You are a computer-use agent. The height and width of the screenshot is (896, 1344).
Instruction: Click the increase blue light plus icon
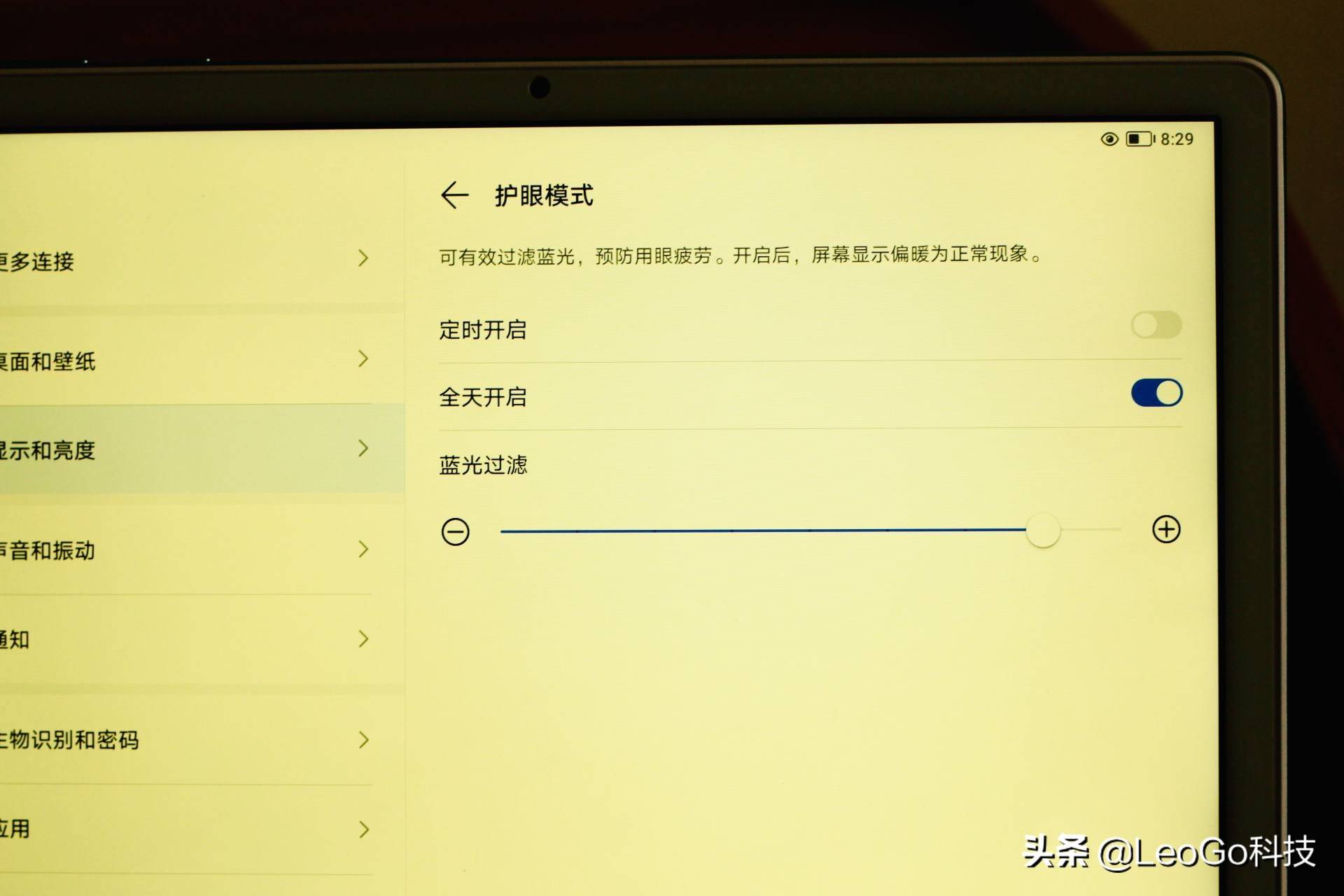pos(1162,530)
